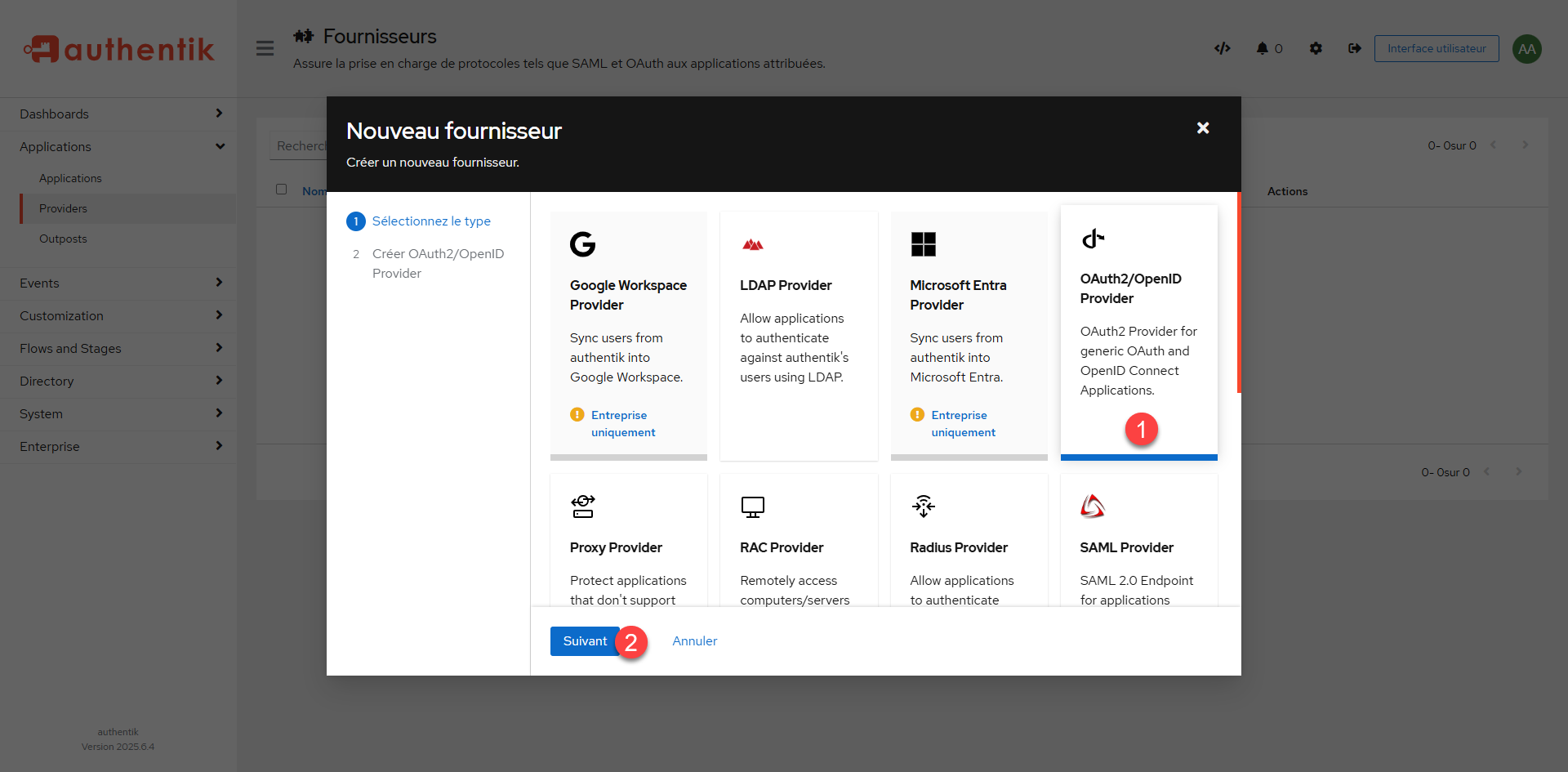
Task: Go to the Sélectionnez le type step
Action: tap(431, 221)
